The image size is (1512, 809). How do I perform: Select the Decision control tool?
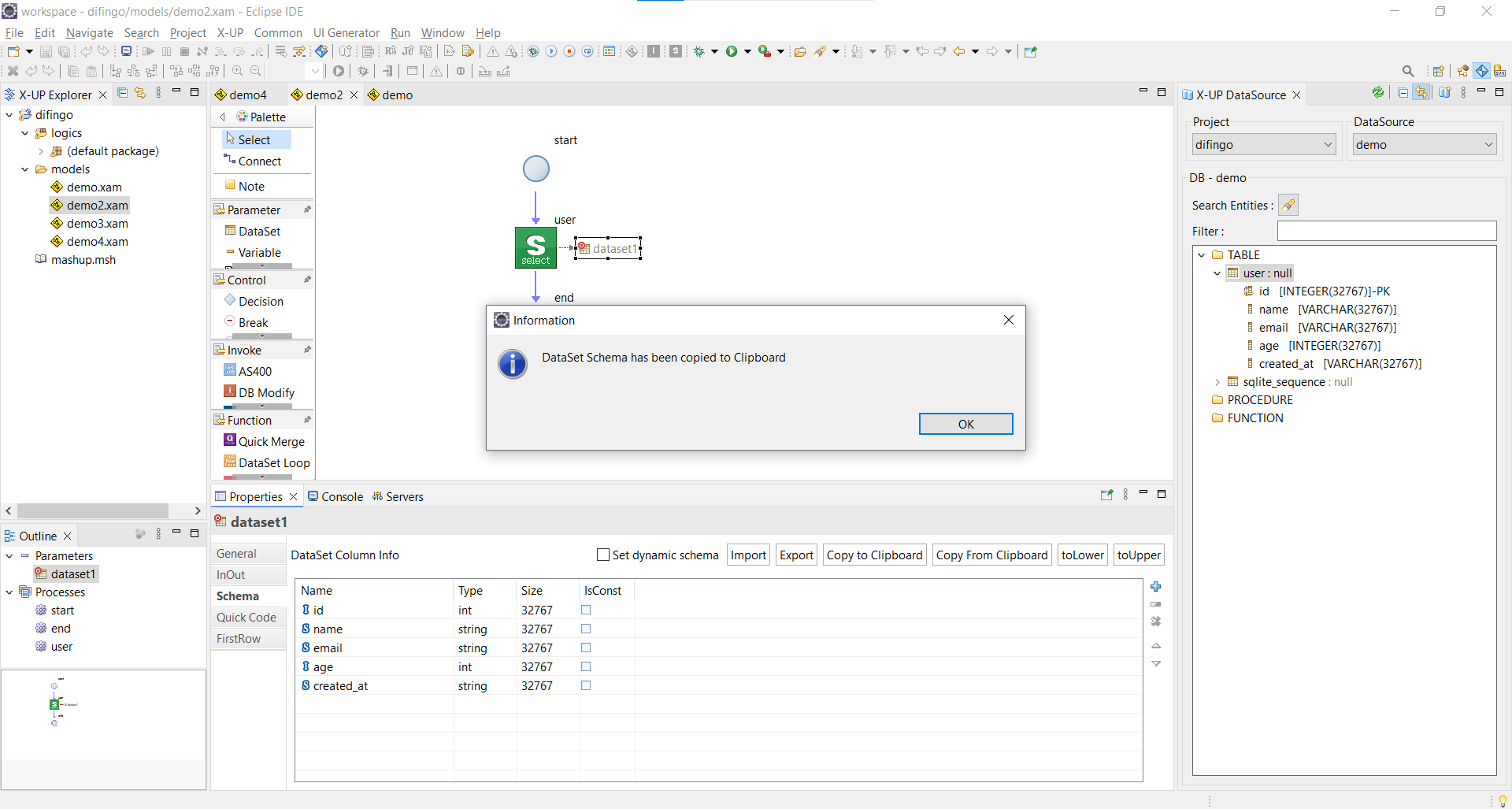click(x=260, y=301)
